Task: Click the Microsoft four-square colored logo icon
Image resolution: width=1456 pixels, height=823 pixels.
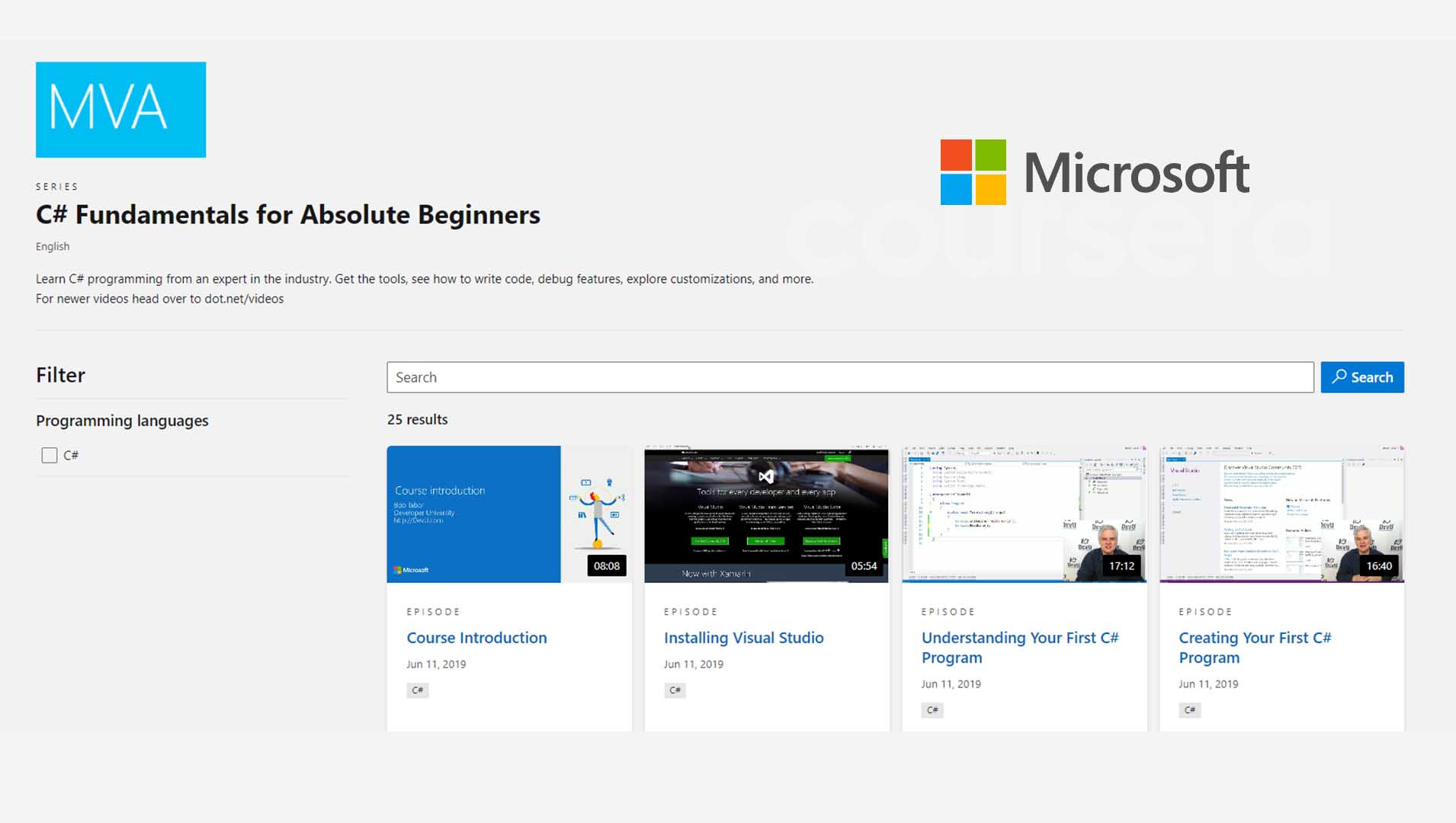Action: (974, 173)
